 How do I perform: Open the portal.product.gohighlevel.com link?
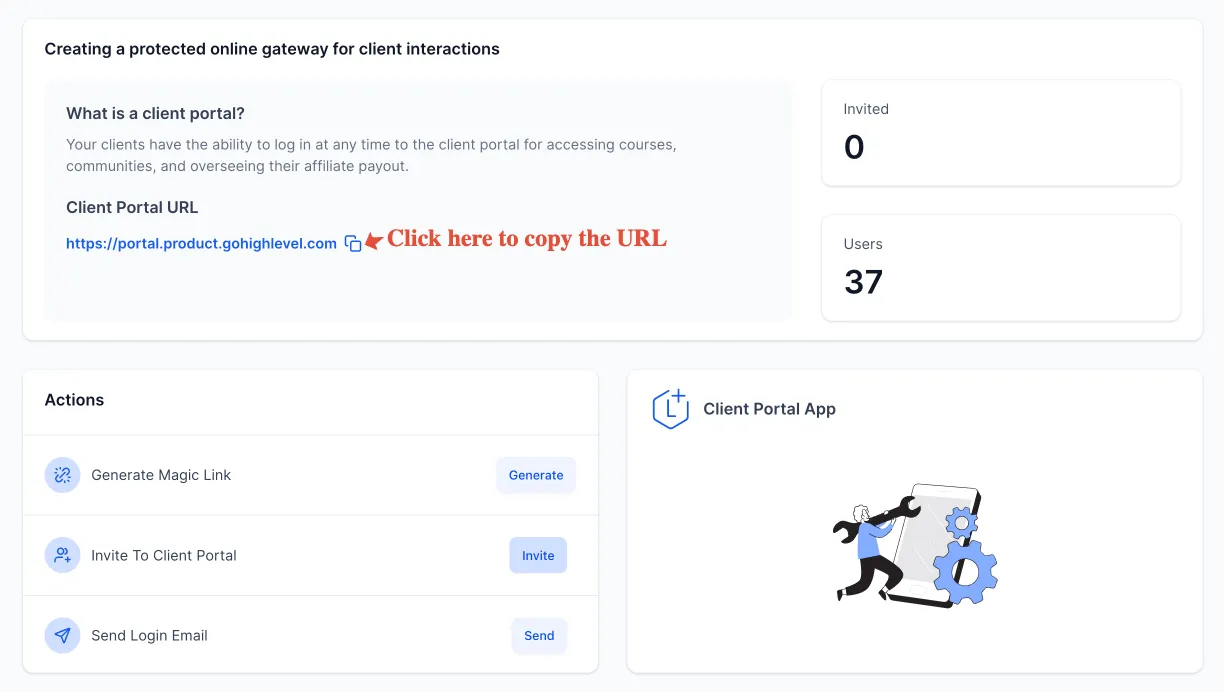click(201, 243)
